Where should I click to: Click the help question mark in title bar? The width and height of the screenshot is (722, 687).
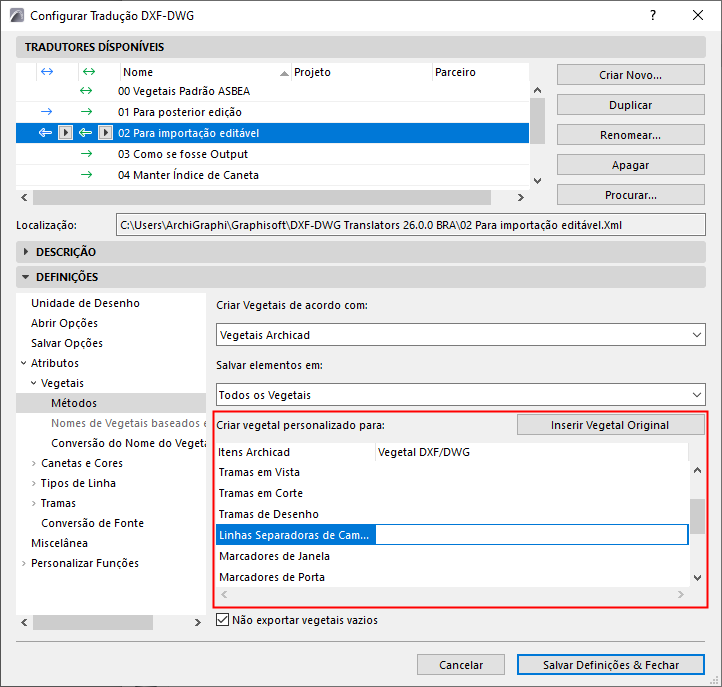[x=652, y=16]
